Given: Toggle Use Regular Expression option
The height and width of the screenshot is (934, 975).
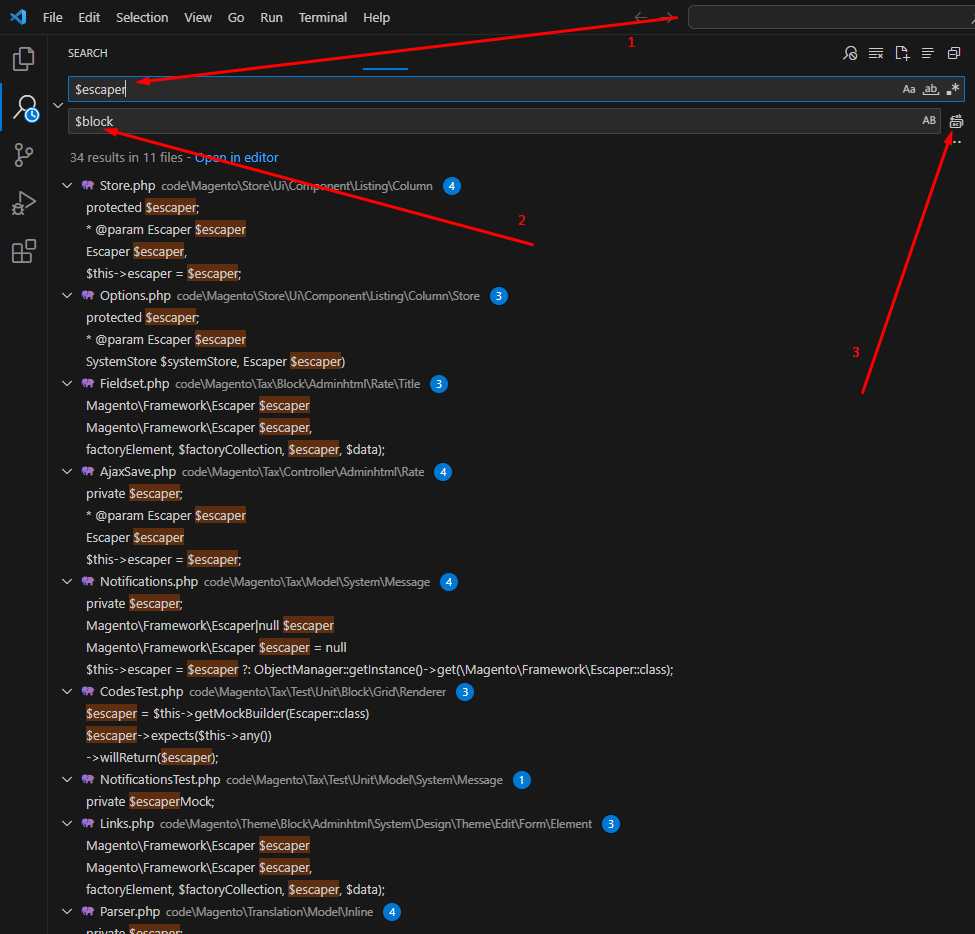Looking at the screenshot, I should pos(953,89).
